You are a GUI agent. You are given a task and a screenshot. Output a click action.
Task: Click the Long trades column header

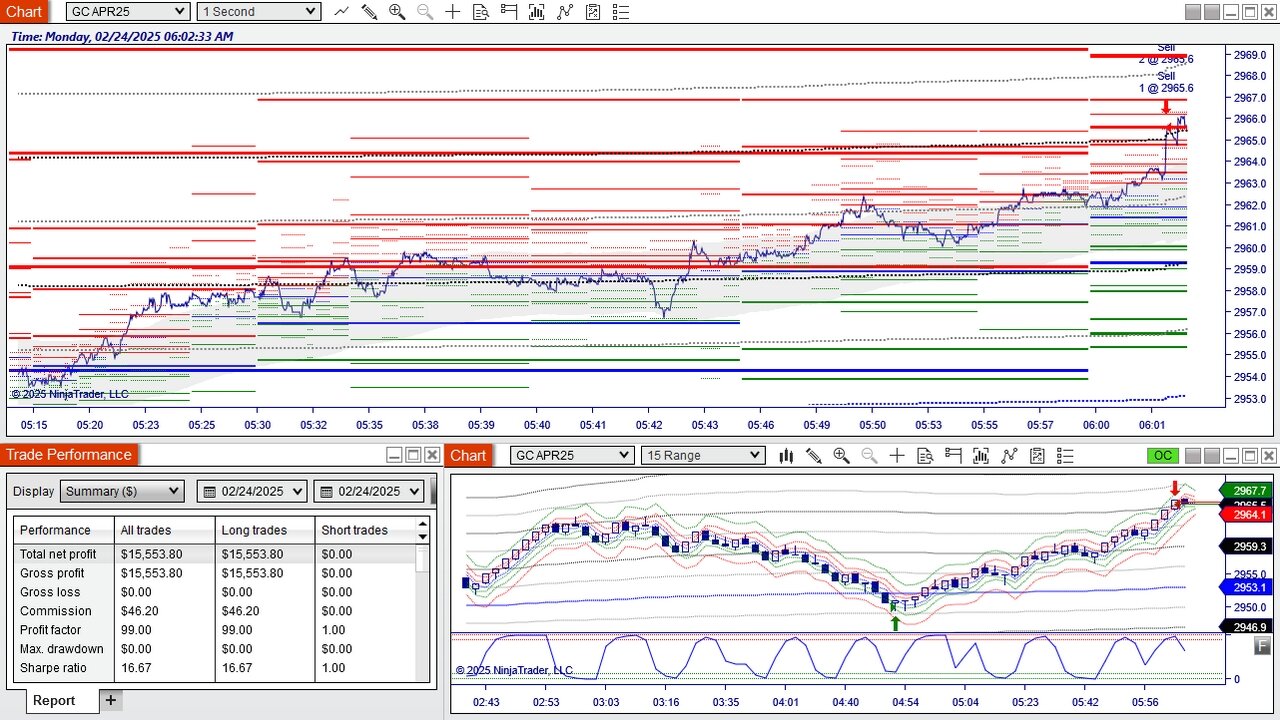point(265,530)
